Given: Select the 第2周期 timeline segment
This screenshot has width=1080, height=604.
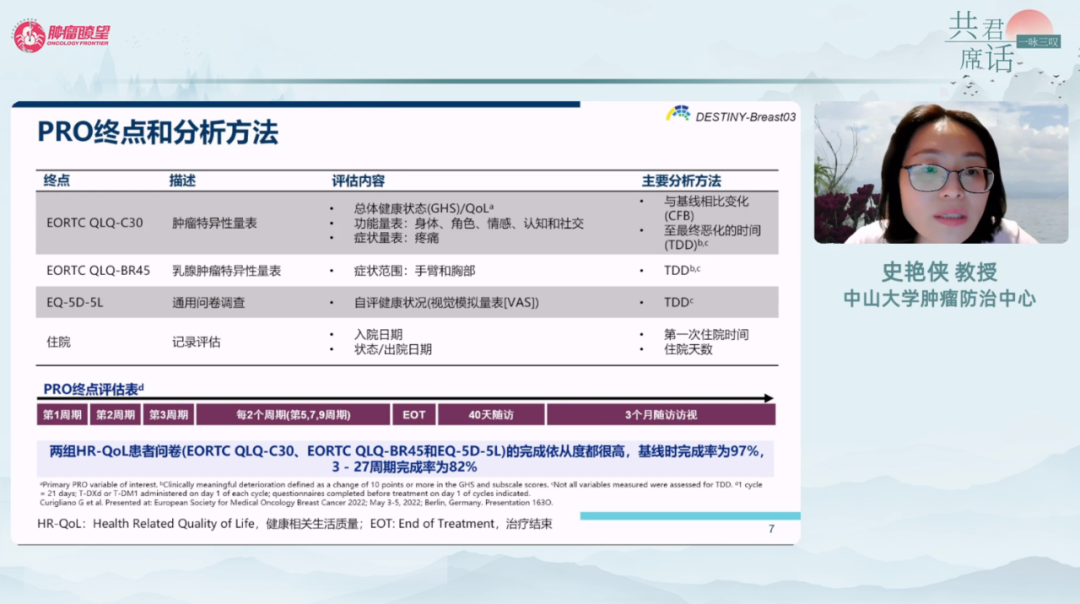Looking at the screenshot, I should pos(116,414).
